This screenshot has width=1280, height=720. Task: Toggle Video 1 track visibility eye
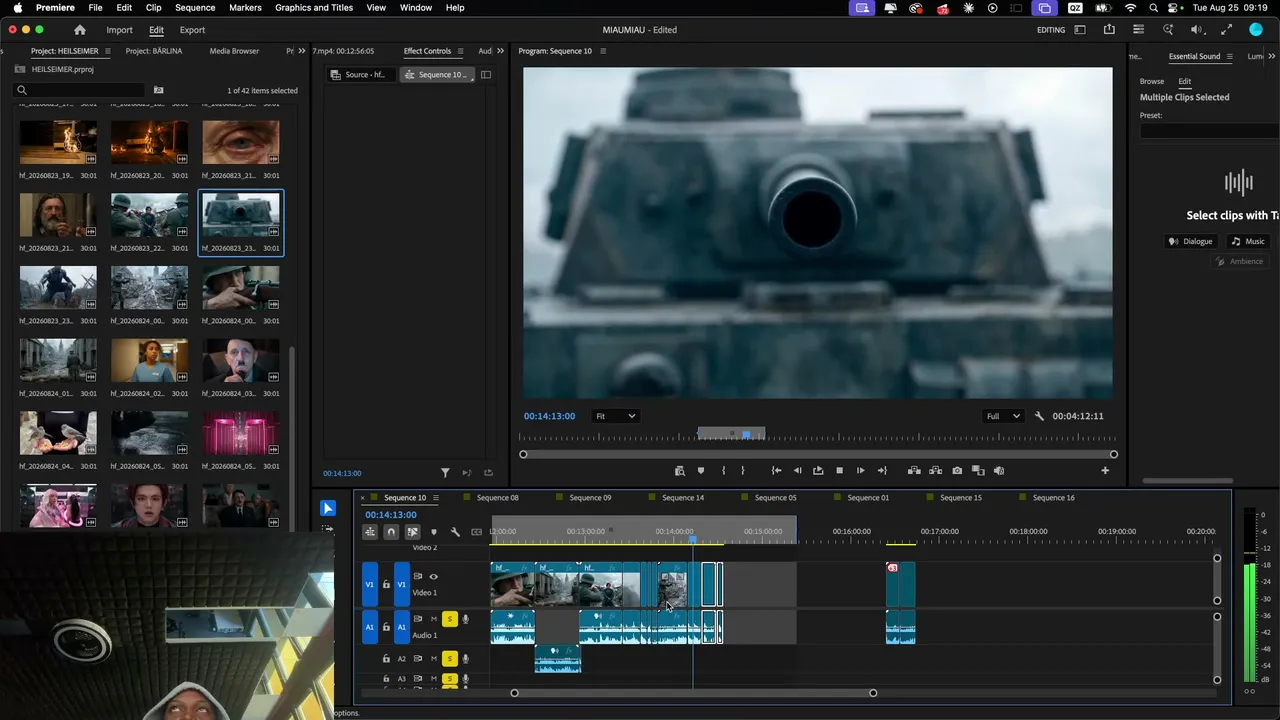(x=433, y=576)
